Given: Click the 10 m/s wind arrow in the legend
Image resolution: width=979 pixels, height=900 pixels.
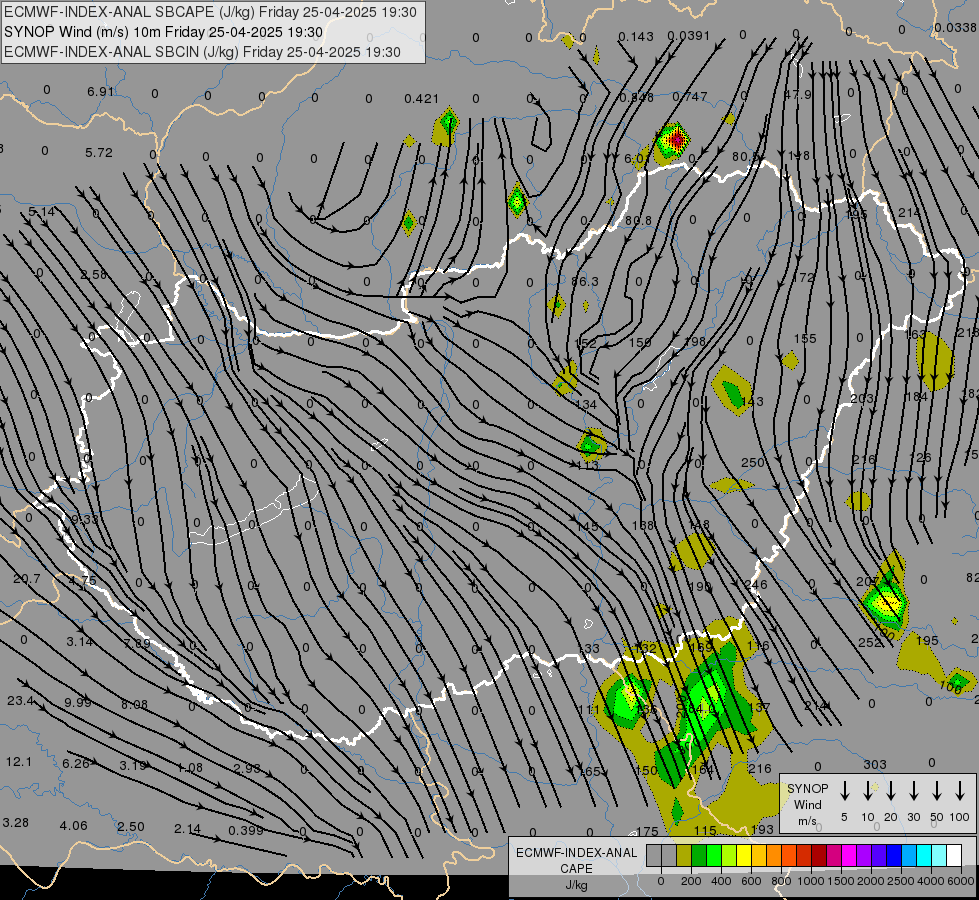Looking at the screenshot, I should (867, 790).
